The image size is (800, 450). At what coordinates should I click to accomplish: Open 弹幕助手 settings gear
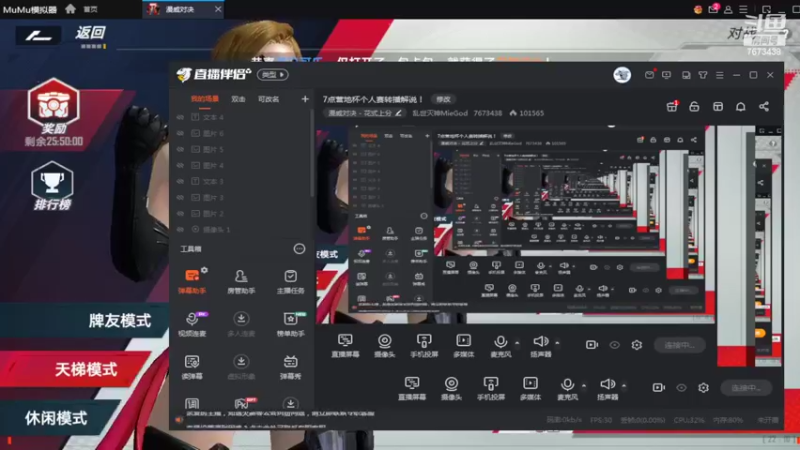point(204,270)
